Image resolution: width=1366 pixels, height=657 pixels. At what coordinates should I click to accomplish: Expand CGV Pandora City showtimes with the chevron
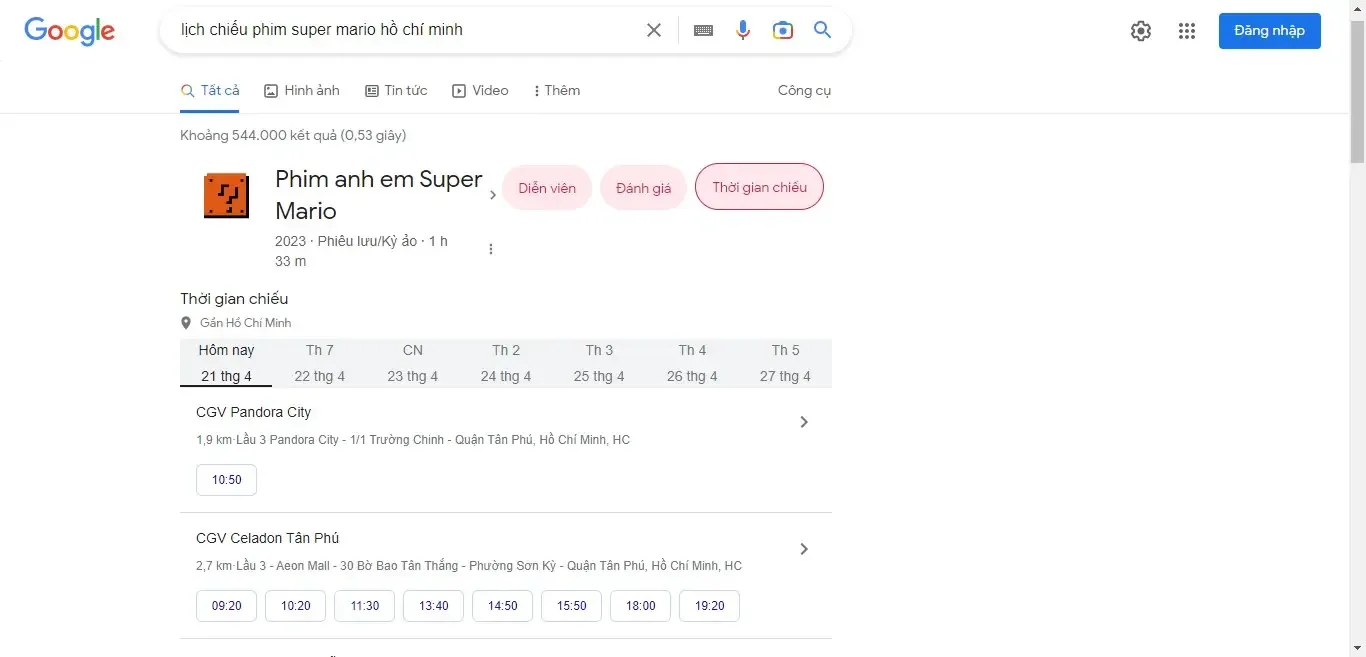click(804, 422)
